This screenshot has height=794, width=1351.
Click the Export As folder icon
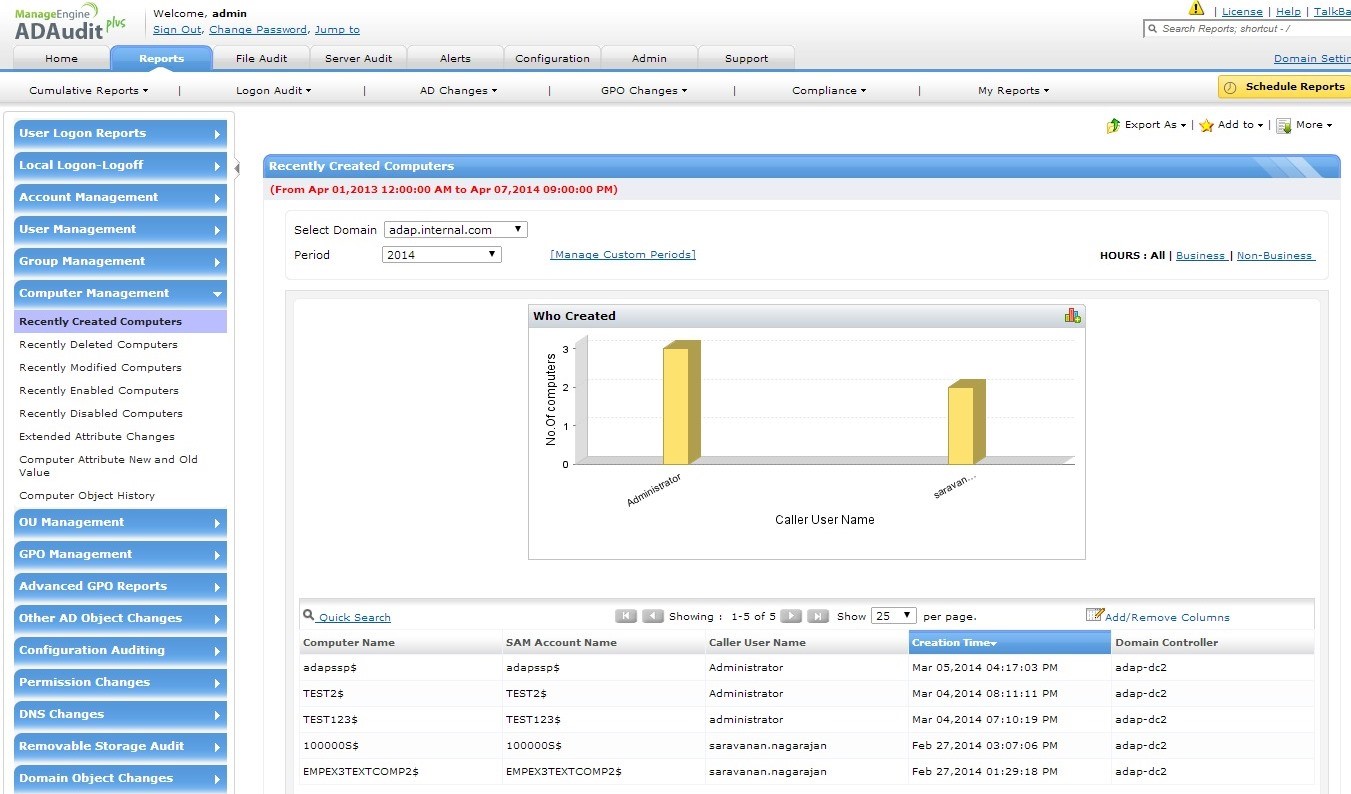click(1113, 125)
